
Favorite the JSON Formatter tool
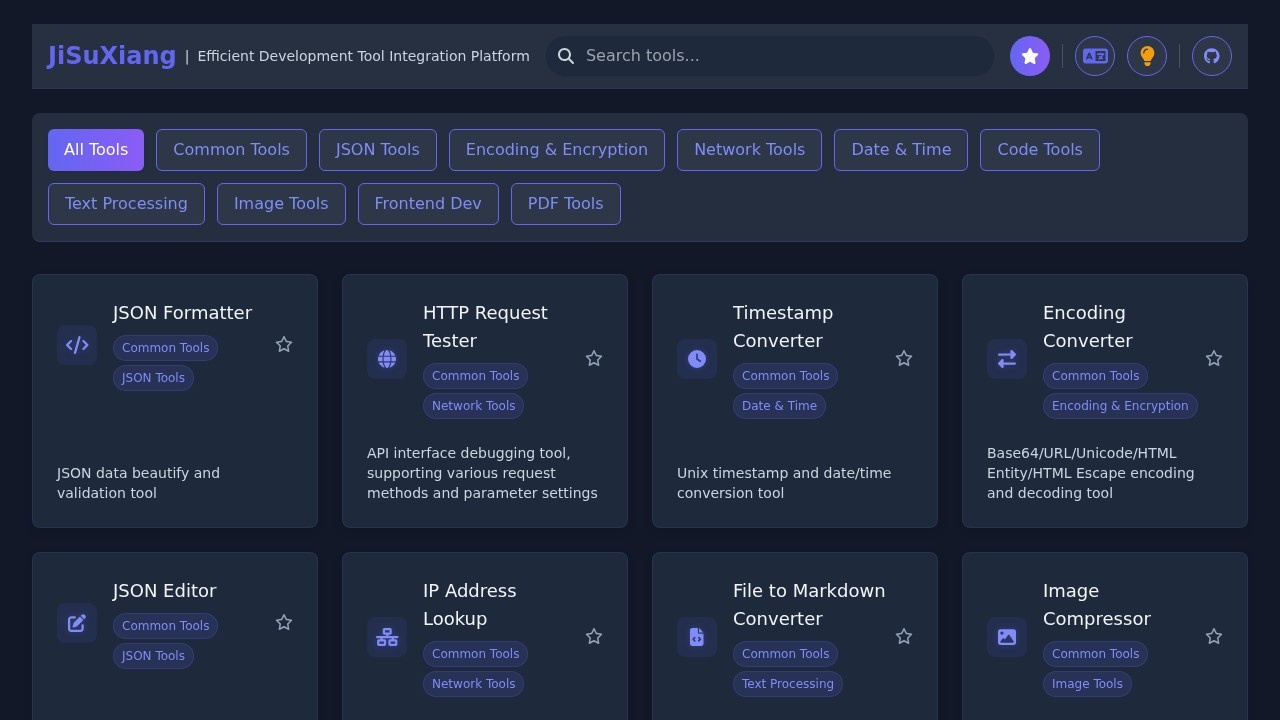coord(284,345)
